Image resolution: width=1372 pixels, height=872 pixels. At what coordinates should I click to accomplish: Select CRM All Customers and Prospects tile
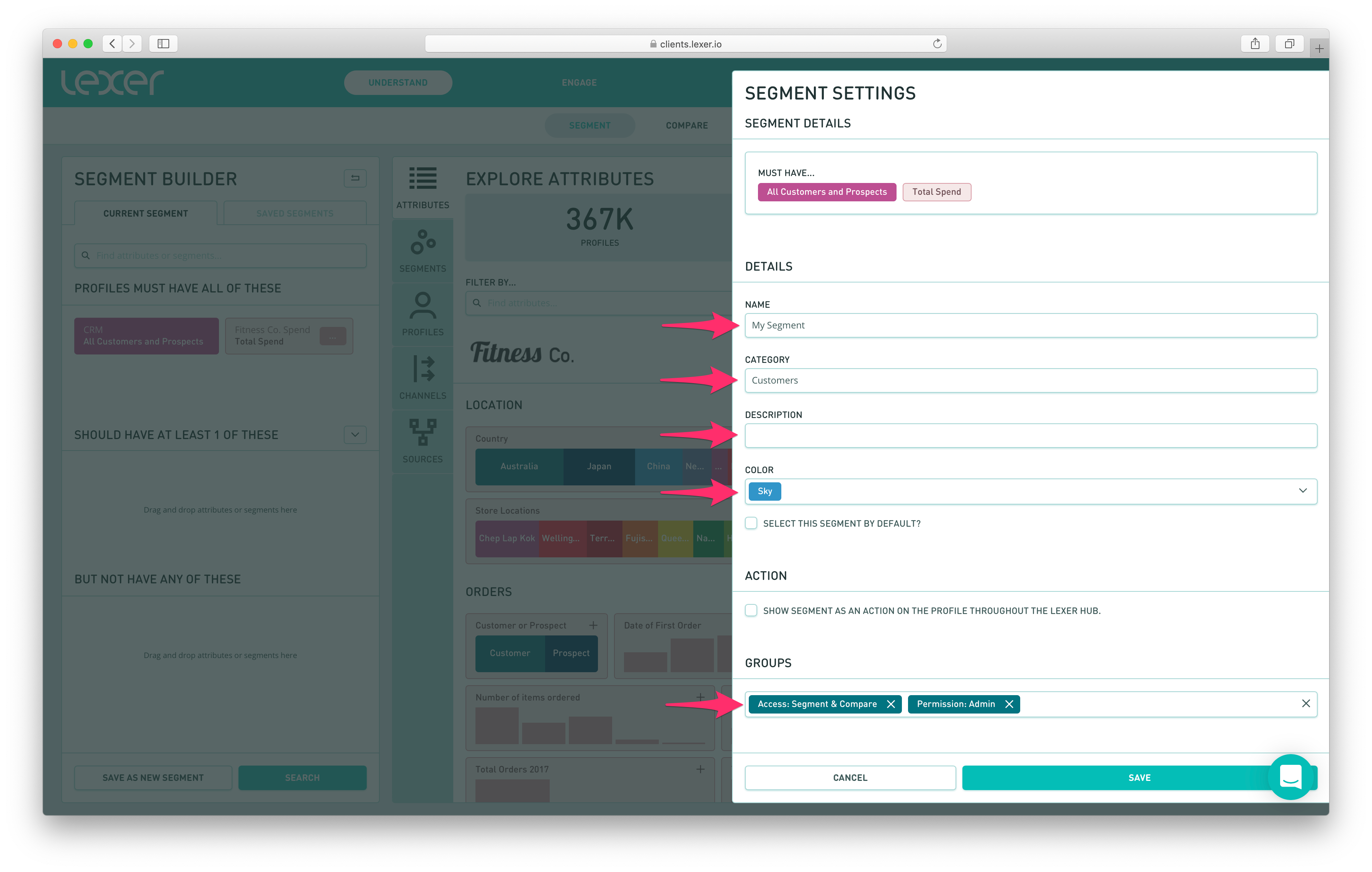click(147, 336)
